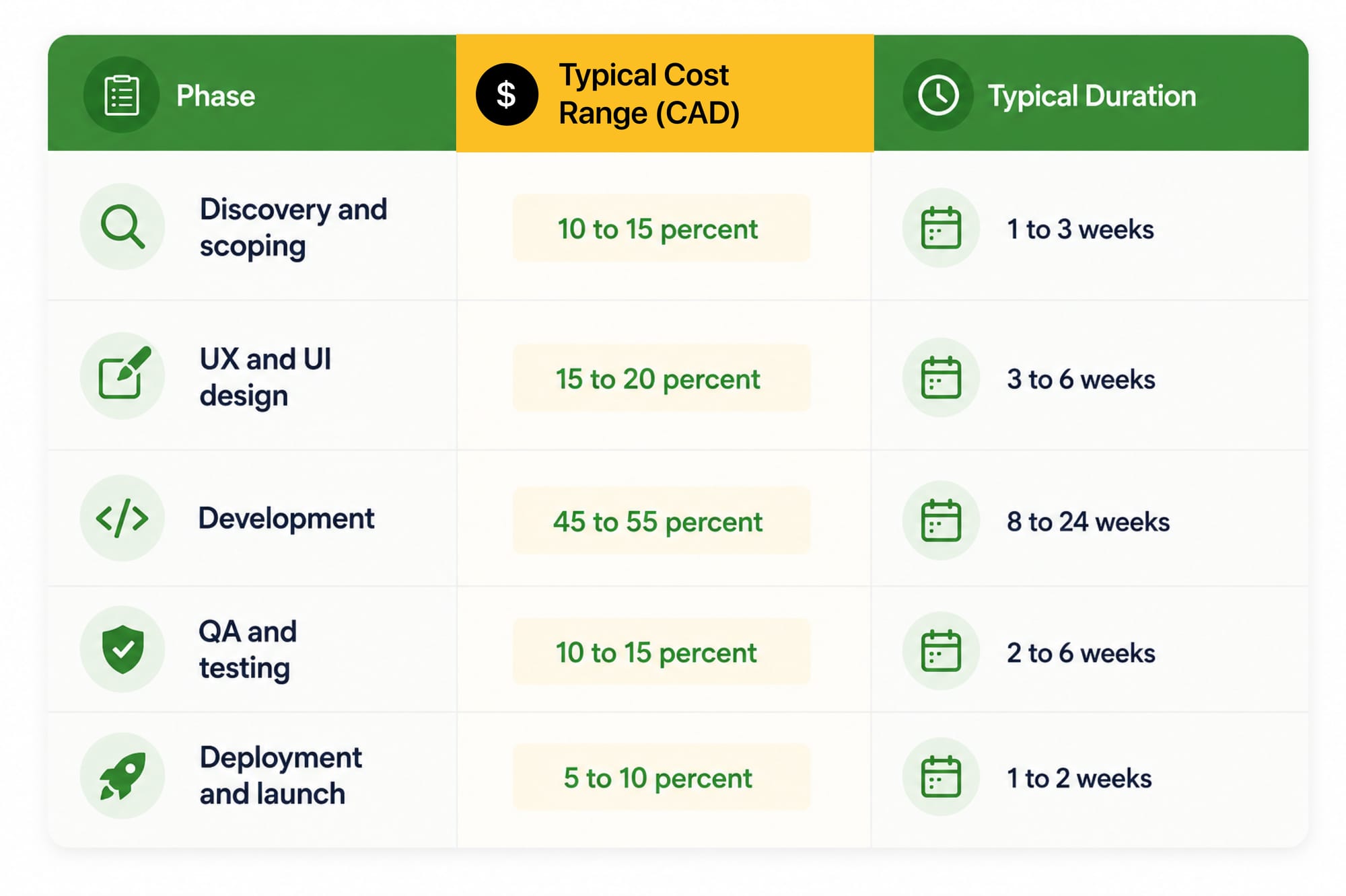
Task: Select the Phase column header
Action: pos(252,93)
